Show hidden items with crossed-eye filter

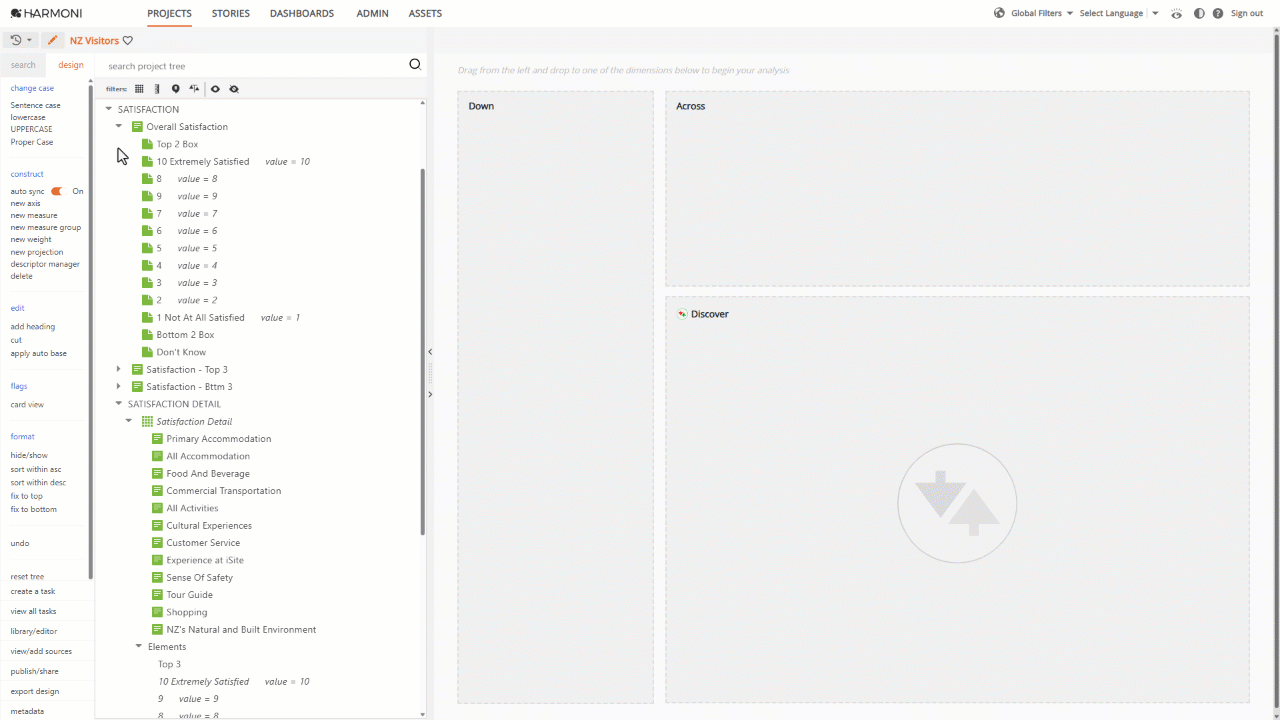234,89
